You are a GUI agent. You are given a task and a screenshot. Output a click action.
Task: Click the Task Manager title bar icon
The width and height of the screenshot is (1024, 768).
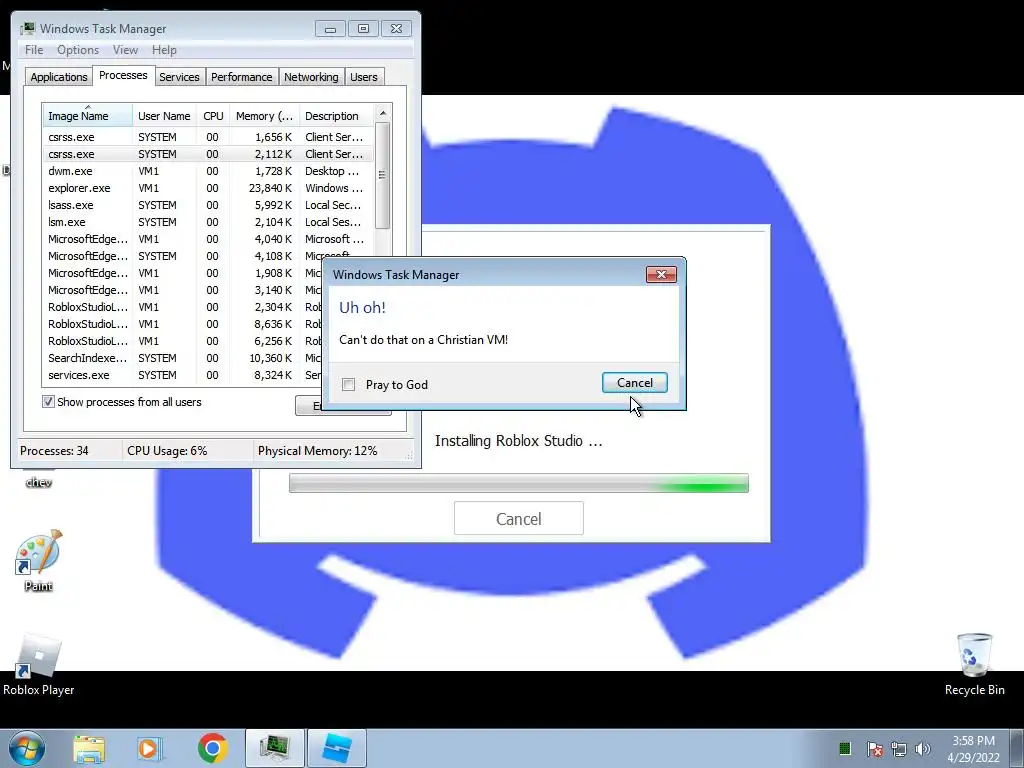pos(27,28)
